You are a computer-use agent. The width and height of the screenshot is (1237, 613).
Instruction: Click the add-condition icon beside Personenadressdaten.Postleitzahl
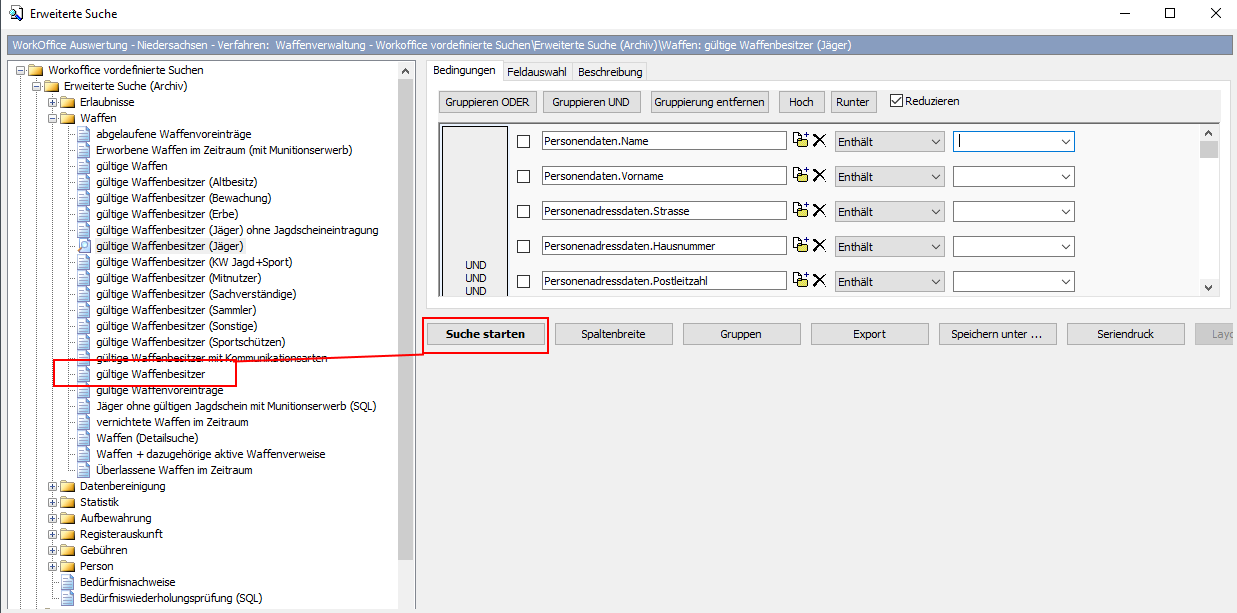[800, 281]
